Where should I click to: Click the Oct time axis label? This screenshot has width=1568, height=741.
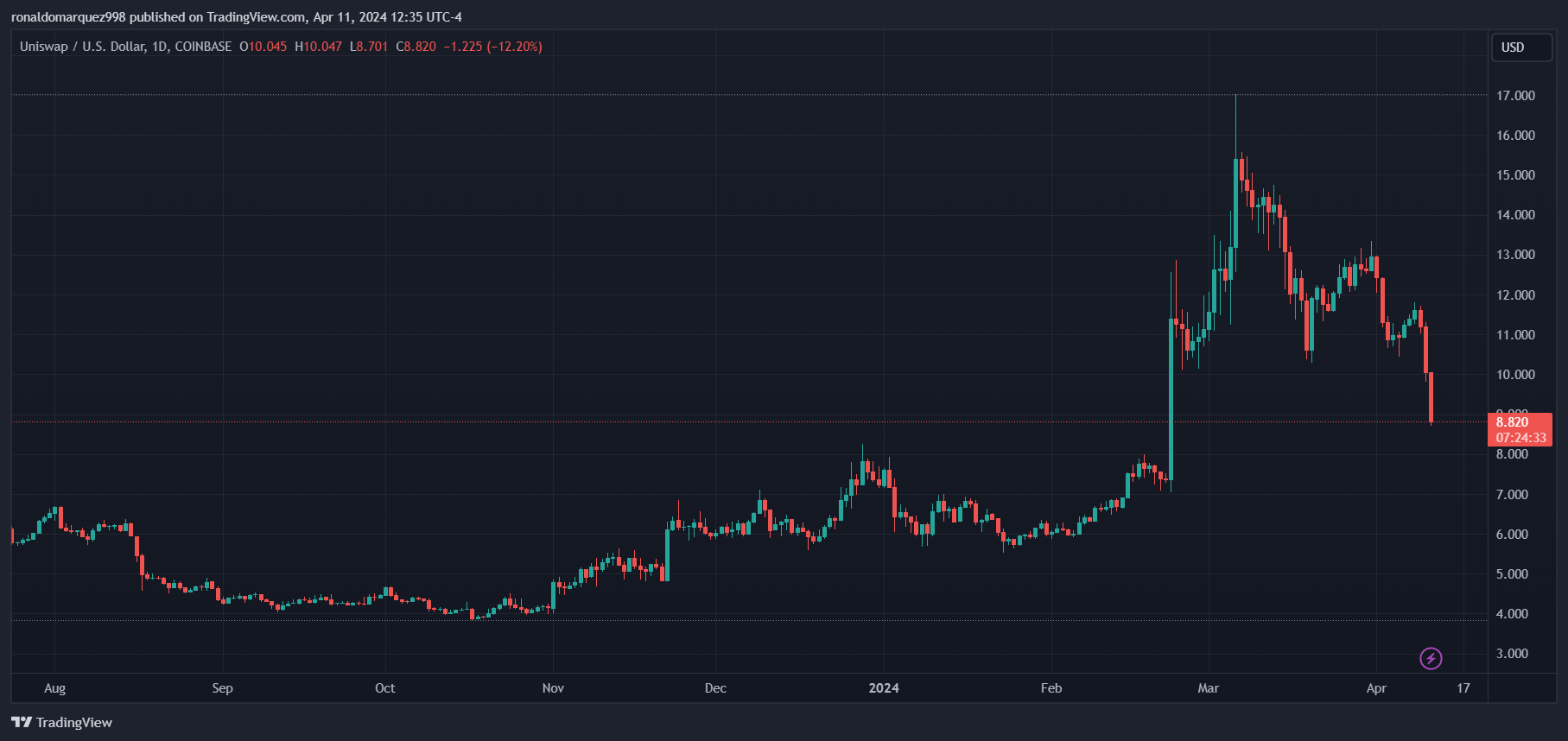click(385, 688)
